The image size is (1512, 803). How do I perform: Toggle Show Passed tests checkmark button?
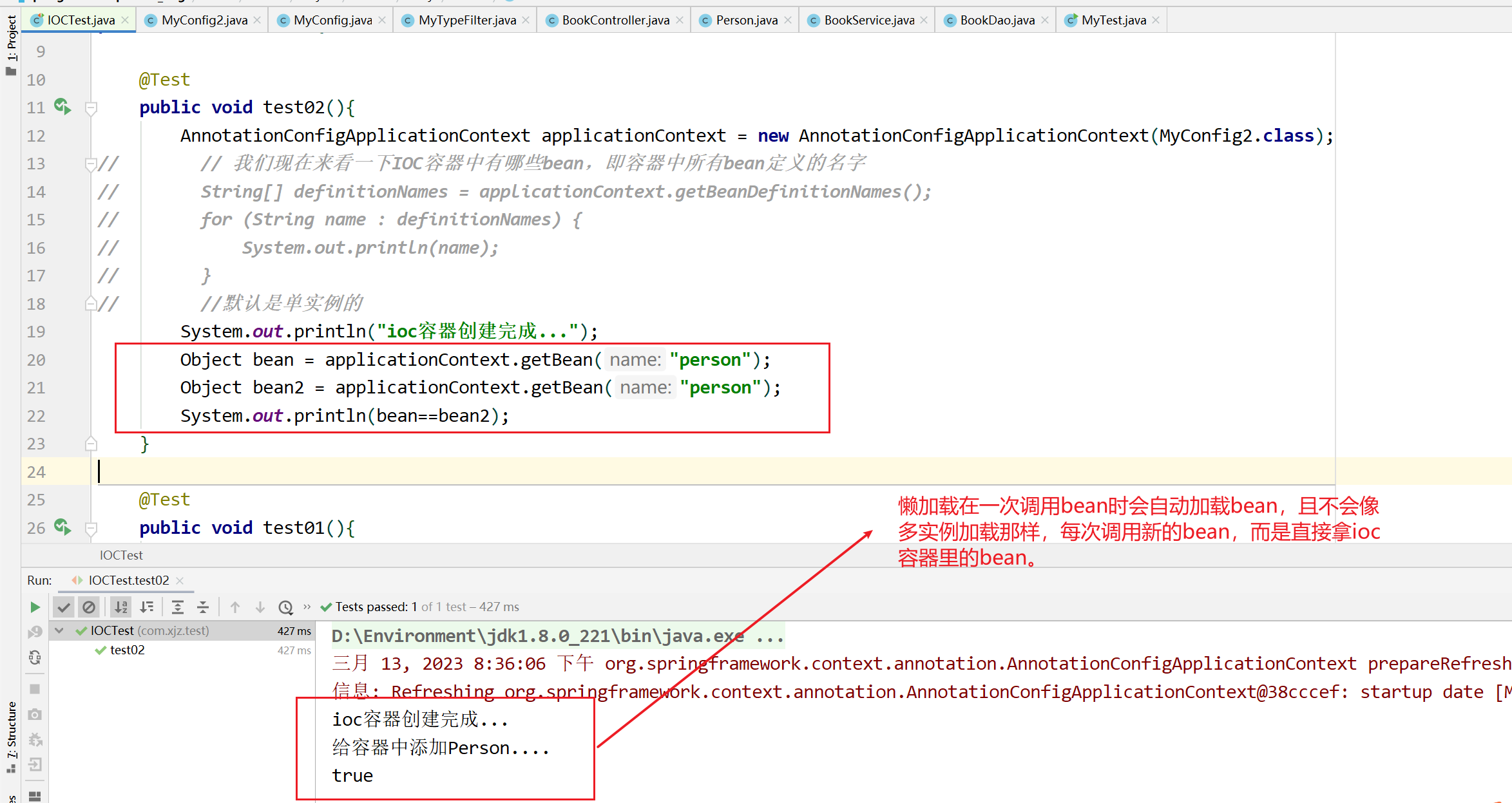tap(63, 607)
